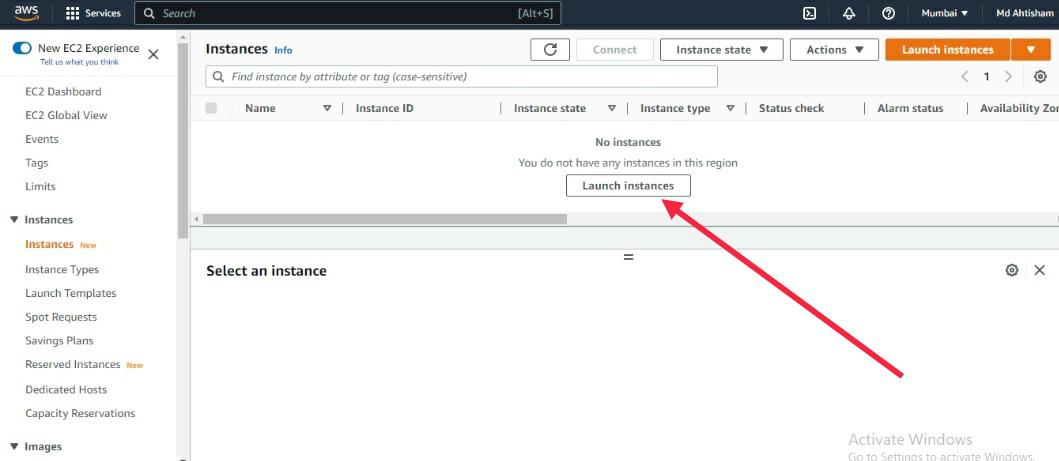Viewport: 1059px width, 461px height.
Task: Click the disabled Connect button
Action: click(615, 50)
